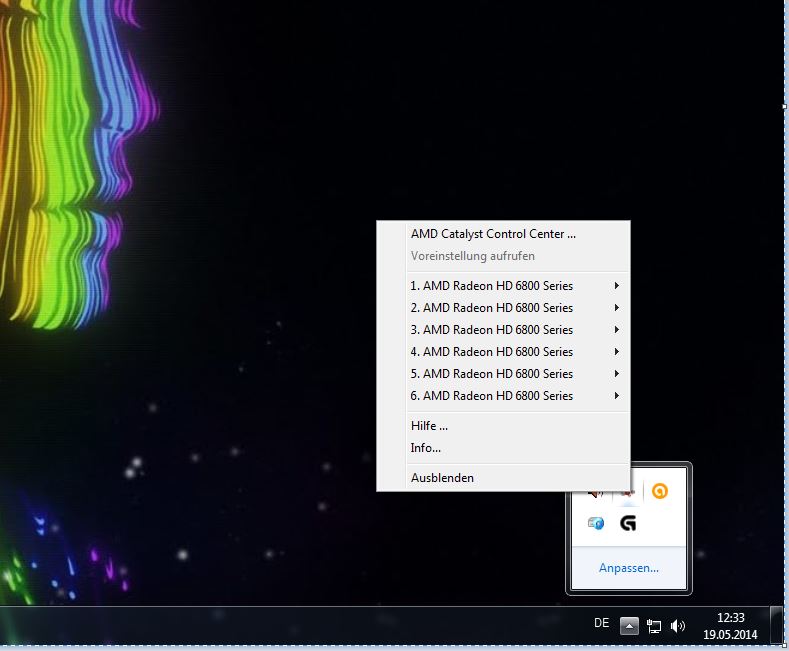Click the Show desktop button at the taskbar's end
The height and width of the screenshot is (651, 789).
[x=776, y=625]
